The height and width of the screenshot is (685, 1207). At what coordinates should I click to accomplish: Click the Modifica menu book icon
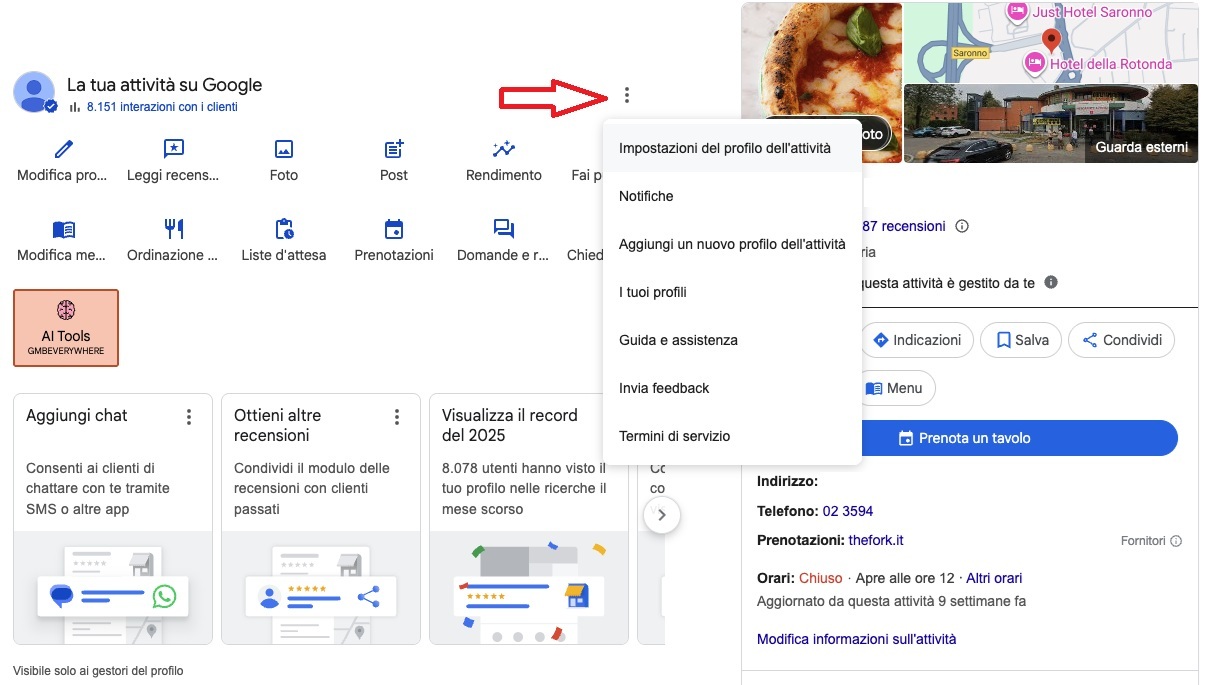pos(64,229)
